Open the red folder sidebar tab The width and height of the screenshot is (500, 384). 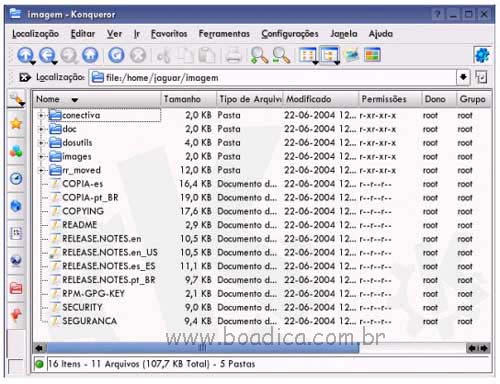point(16,288)
